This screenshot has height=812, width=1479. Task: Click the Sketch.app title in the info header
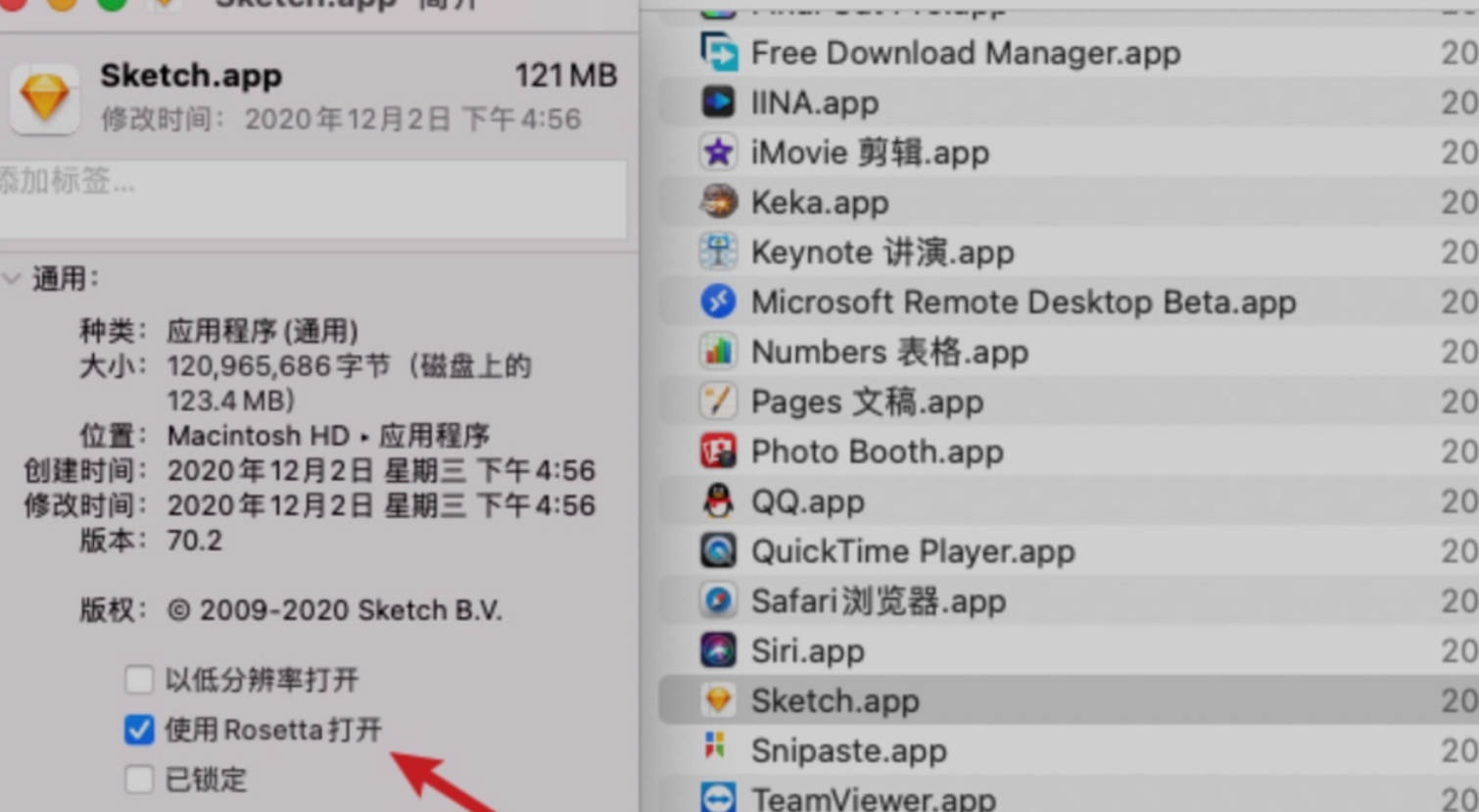click(x=191, y=75)
